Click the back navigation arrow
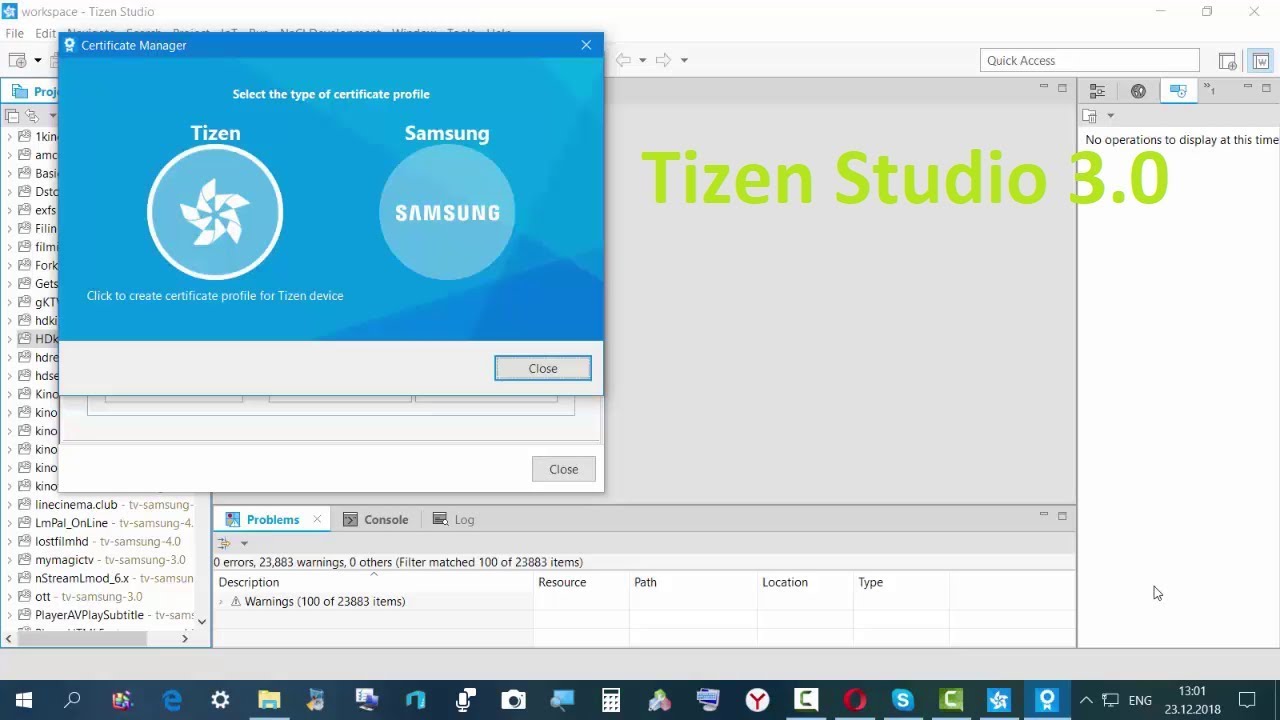 point(623,60)
